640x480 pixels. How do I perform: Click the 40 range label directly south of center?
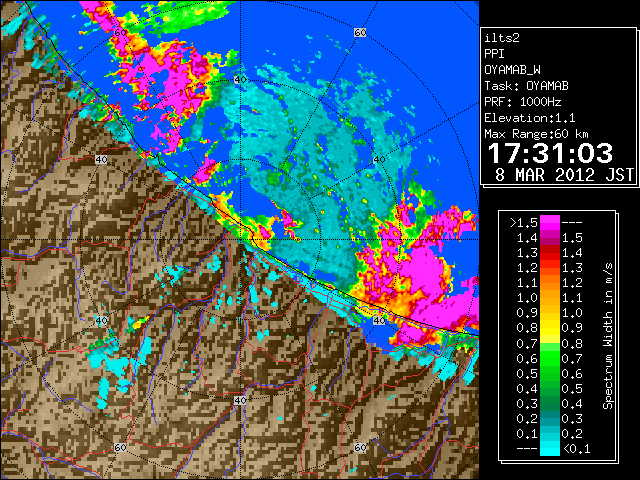coord(240,400)
